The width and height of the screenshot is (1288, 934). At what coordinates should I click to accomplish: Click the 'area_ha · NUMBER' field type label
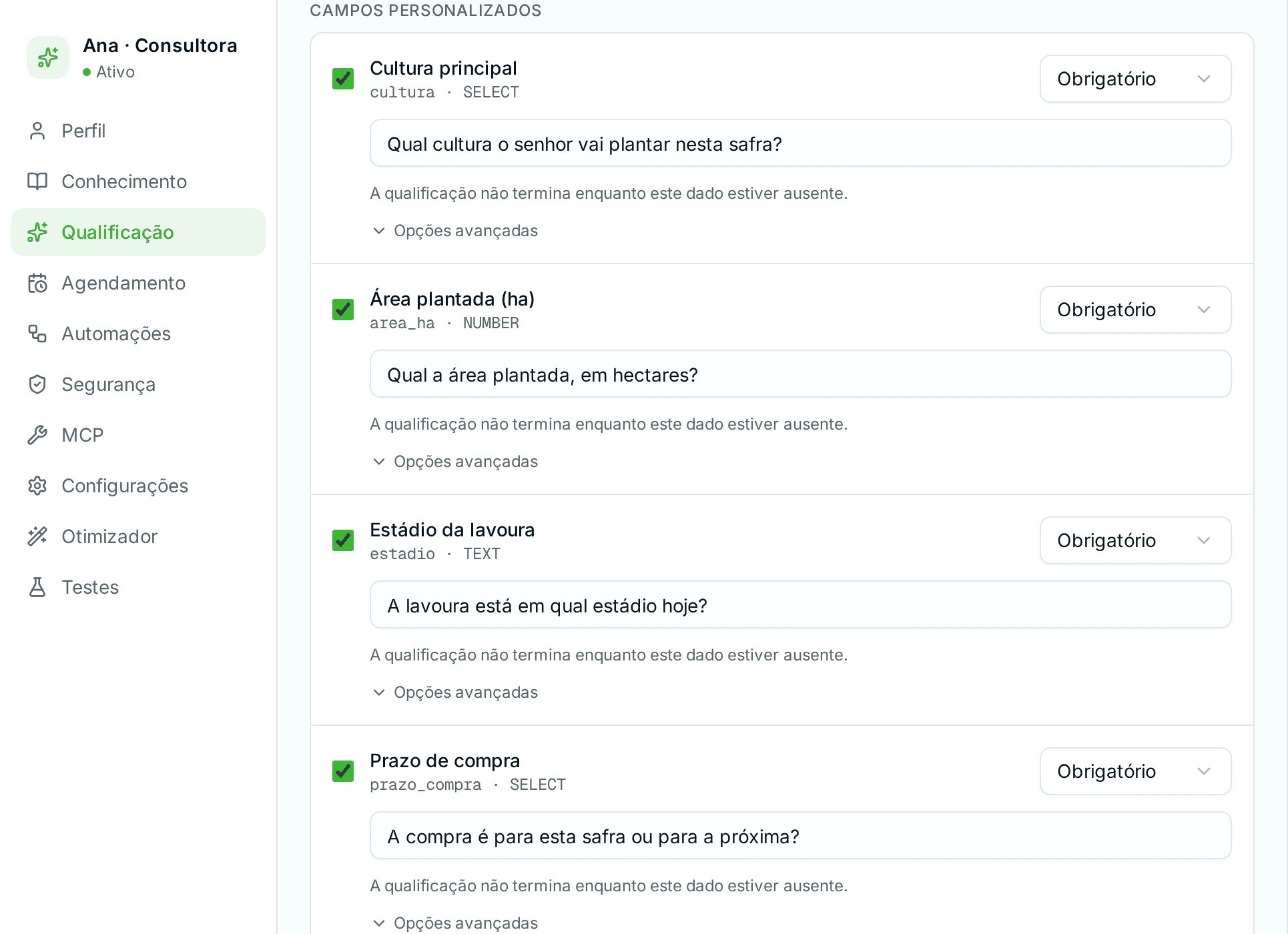[x=444, y=323]
